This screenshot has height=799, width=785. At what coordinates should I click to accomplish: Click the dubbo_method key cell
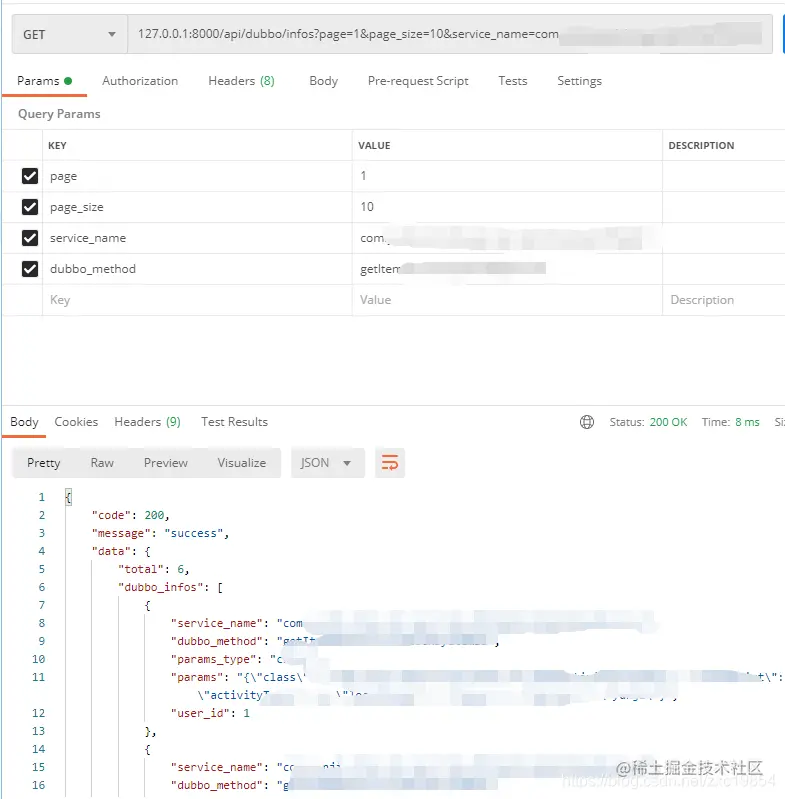point(197,269)
